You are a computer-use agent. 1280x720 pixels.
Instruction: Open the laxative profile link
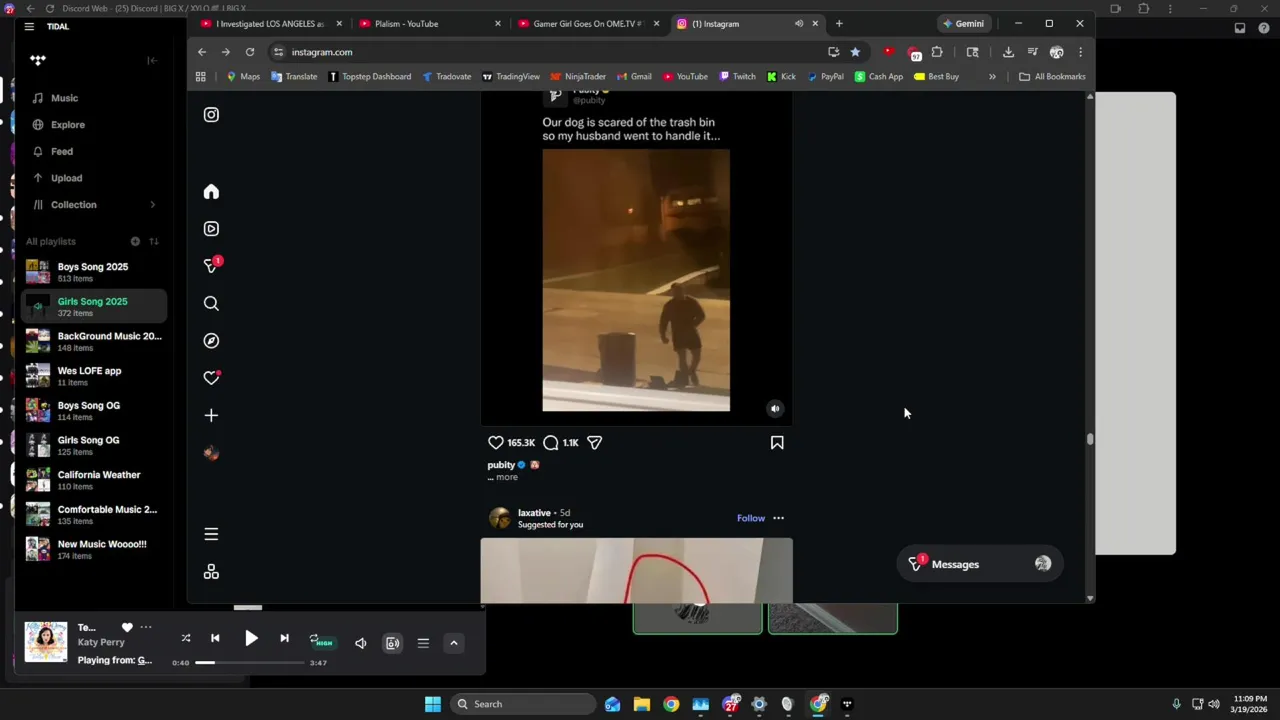coord(534,513)
